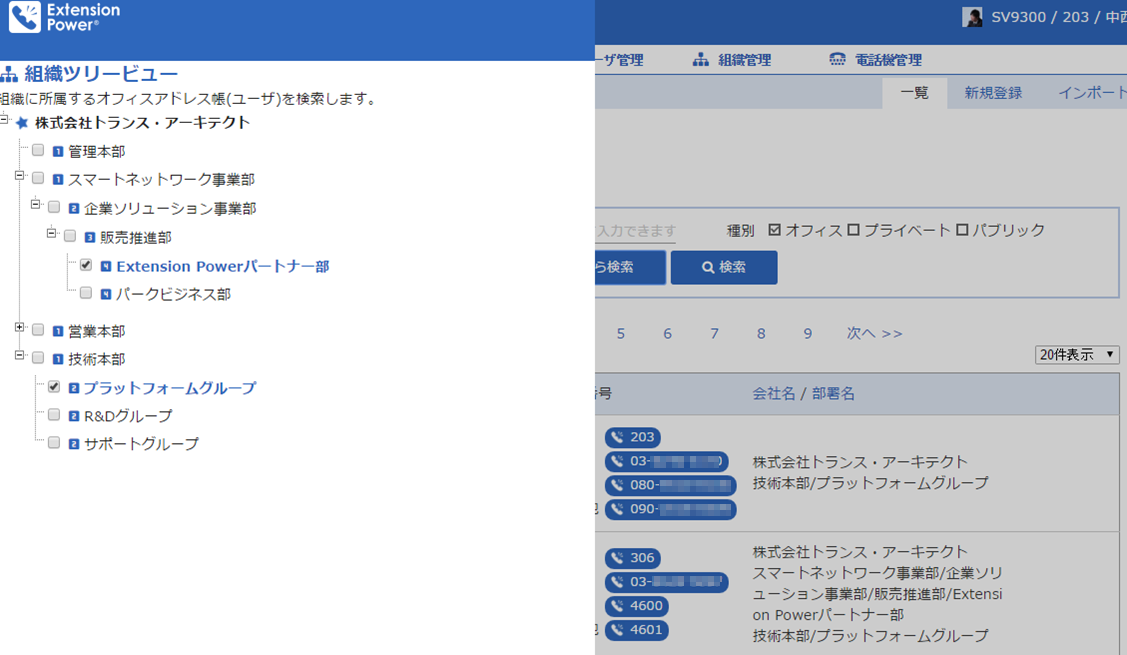Image resolution: width=1127 pixels, height=655 pixels.
Task: Collapse the スマートネットワーク事業部 branch
Action: click(x=19, y=175)
